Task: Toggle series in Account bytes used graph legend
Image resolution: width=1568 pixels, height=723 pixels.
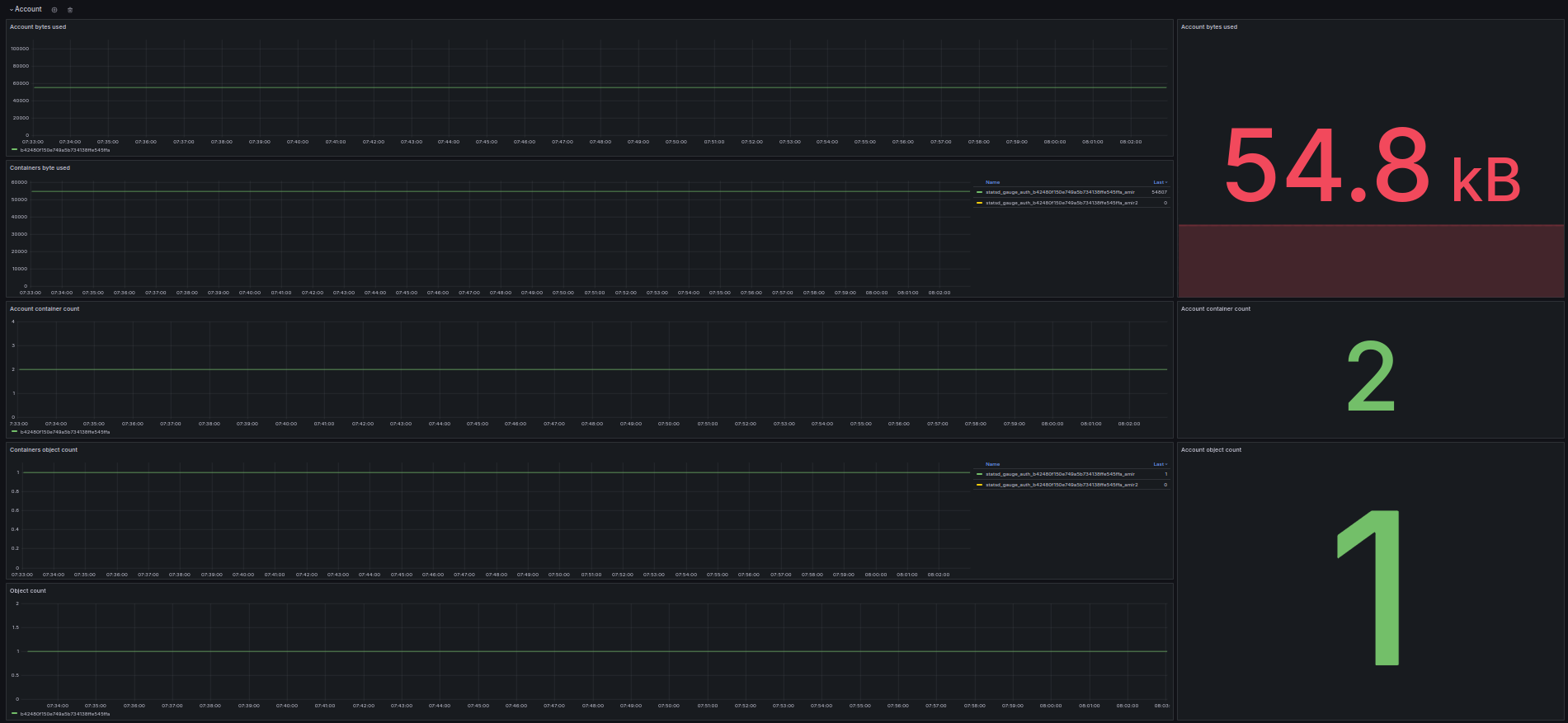Action: click(64, 150)
